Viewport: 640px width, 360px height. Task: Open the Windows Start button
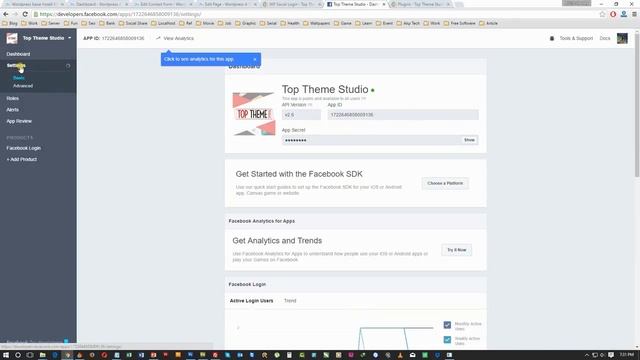coord(6,355)
